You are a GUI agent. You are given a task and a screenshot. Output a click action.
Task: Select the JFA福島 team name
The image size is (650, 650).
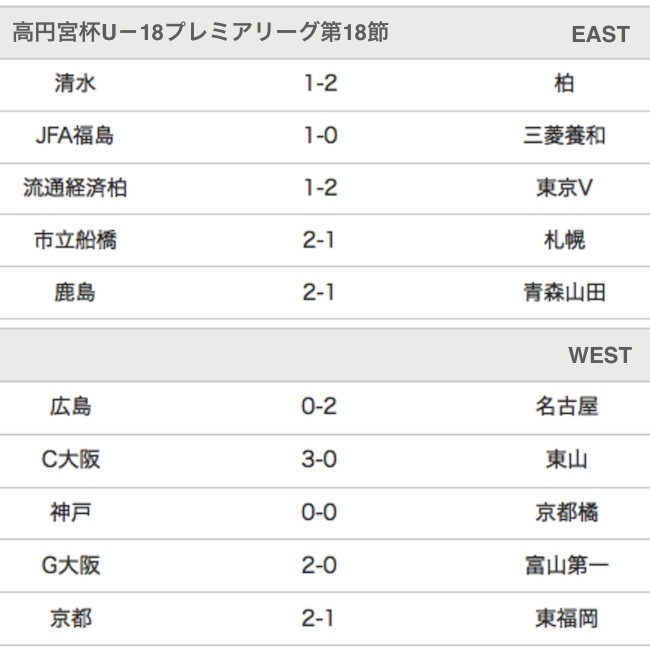point(75,136)
